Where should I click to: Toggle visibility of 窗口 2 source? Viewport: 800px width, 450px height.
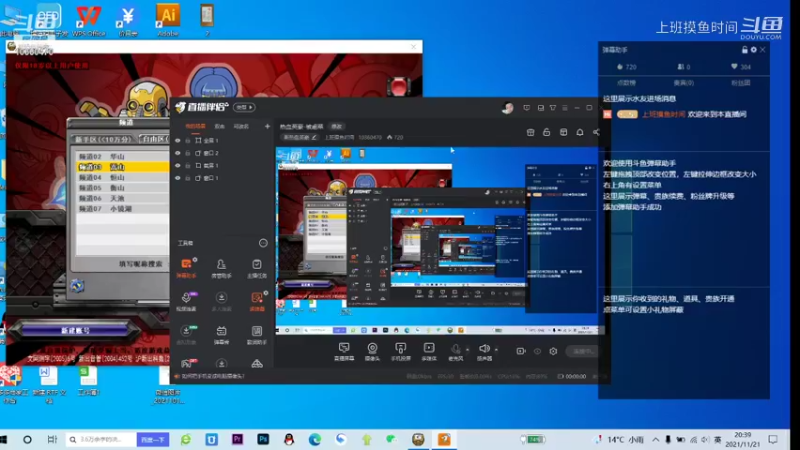(x=178, y=153)
